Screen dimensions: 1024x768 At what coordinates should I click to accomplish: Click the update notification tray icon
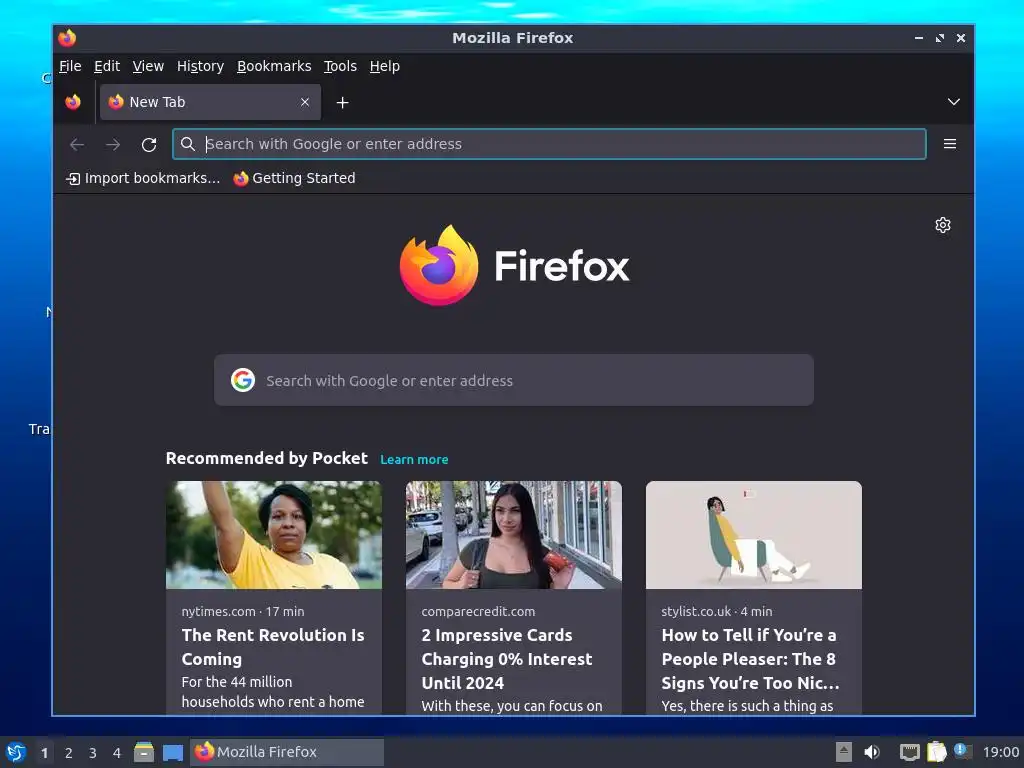(963, 751)
